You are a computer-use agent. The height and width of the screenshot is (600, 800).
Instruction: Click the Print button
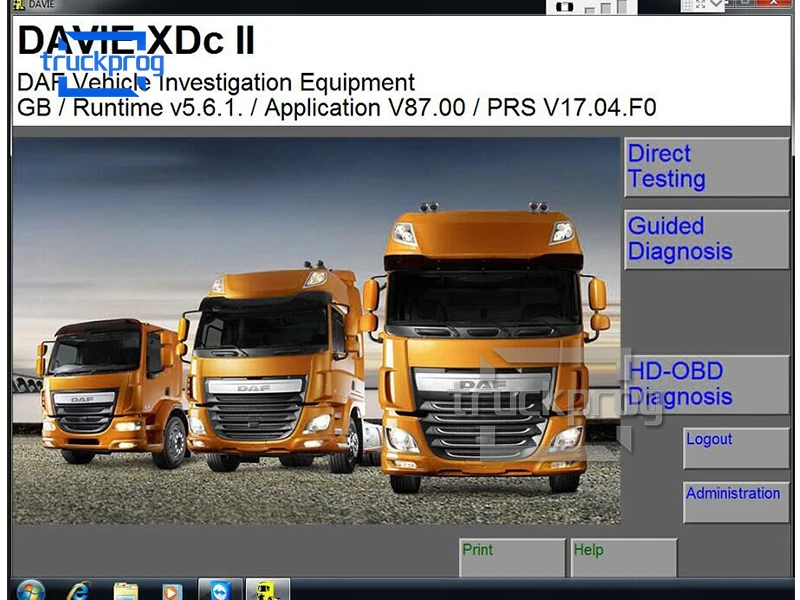(x=512, y=558)
